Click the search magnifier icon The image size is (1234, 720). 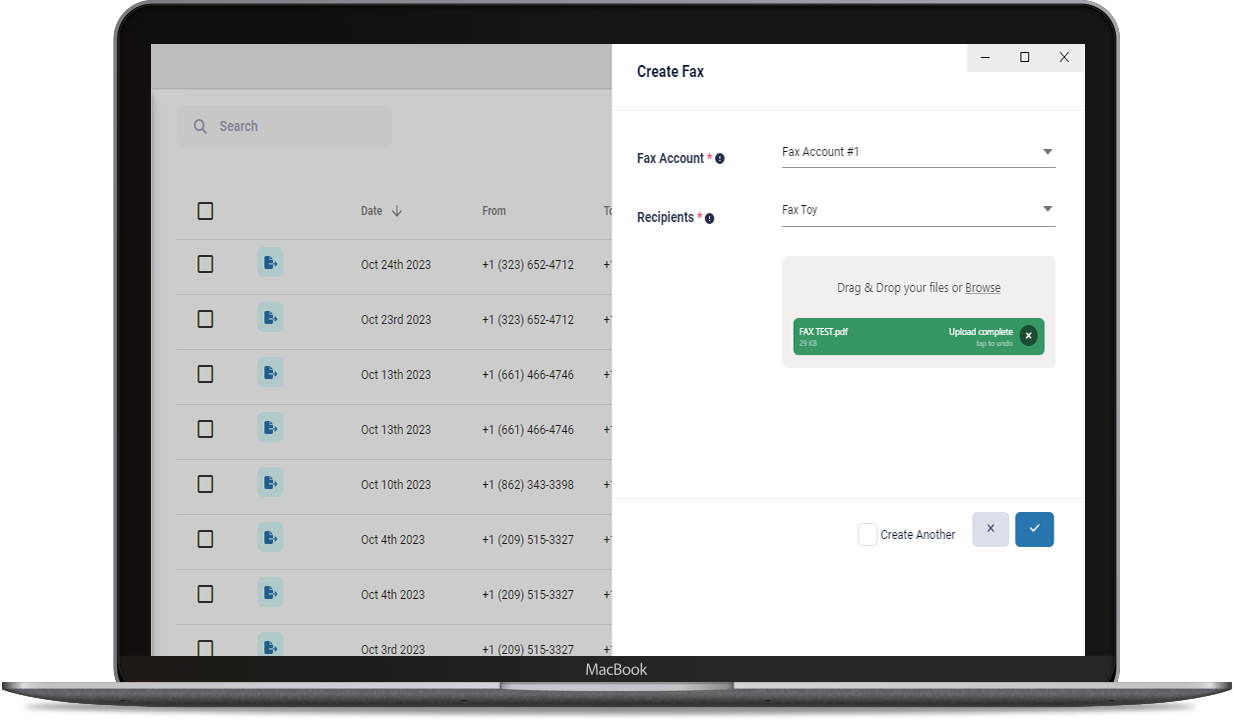coord(200,127)
